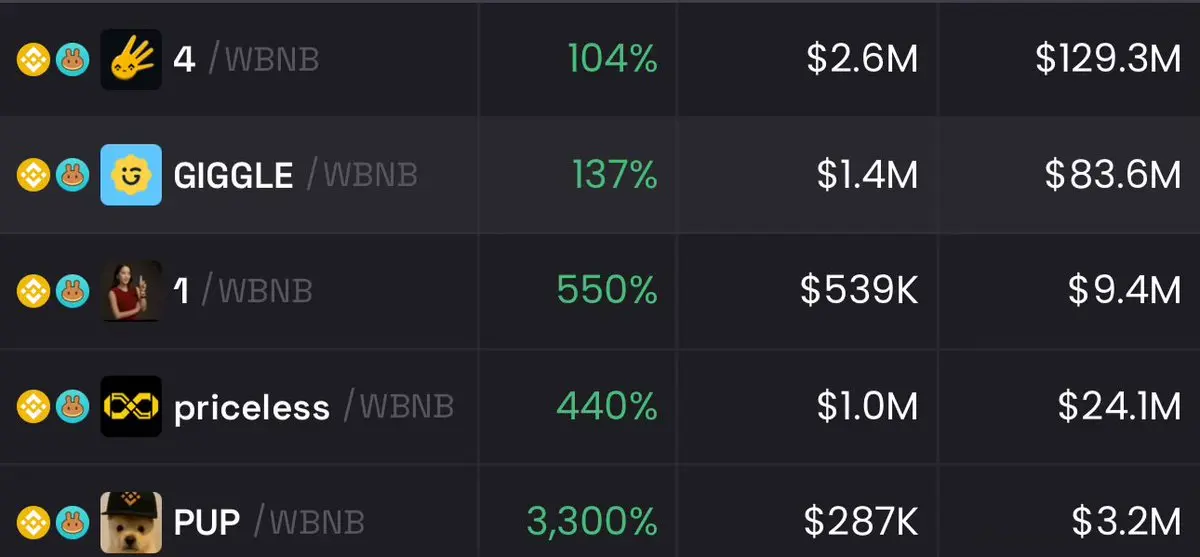This screenshot has width=1200, height=557.
Task: Click the PUP dog with cap icon
Action: point(131,522)
